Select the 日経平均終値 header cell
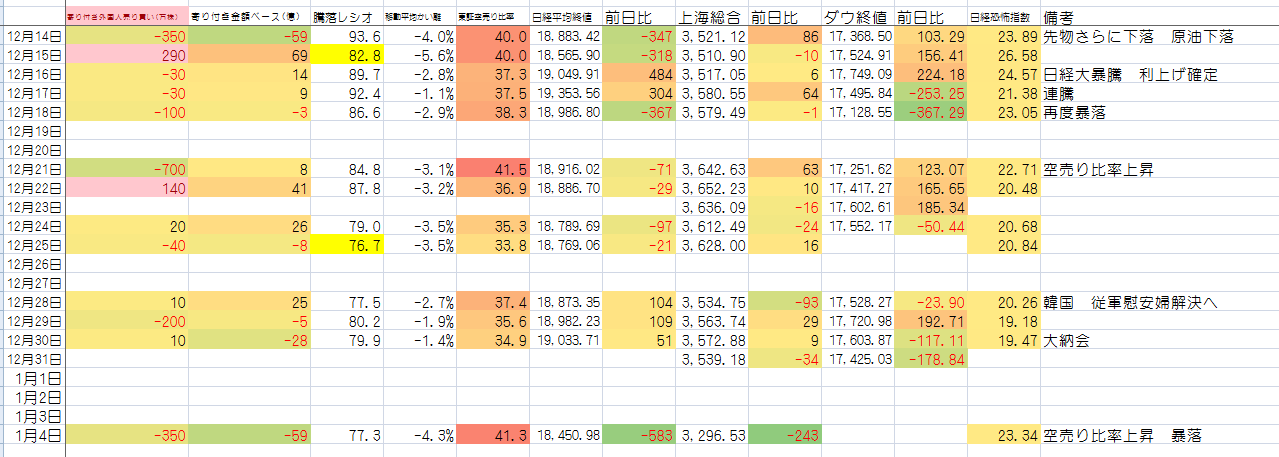Viewport: 1279px width, 457px height. 566,17
